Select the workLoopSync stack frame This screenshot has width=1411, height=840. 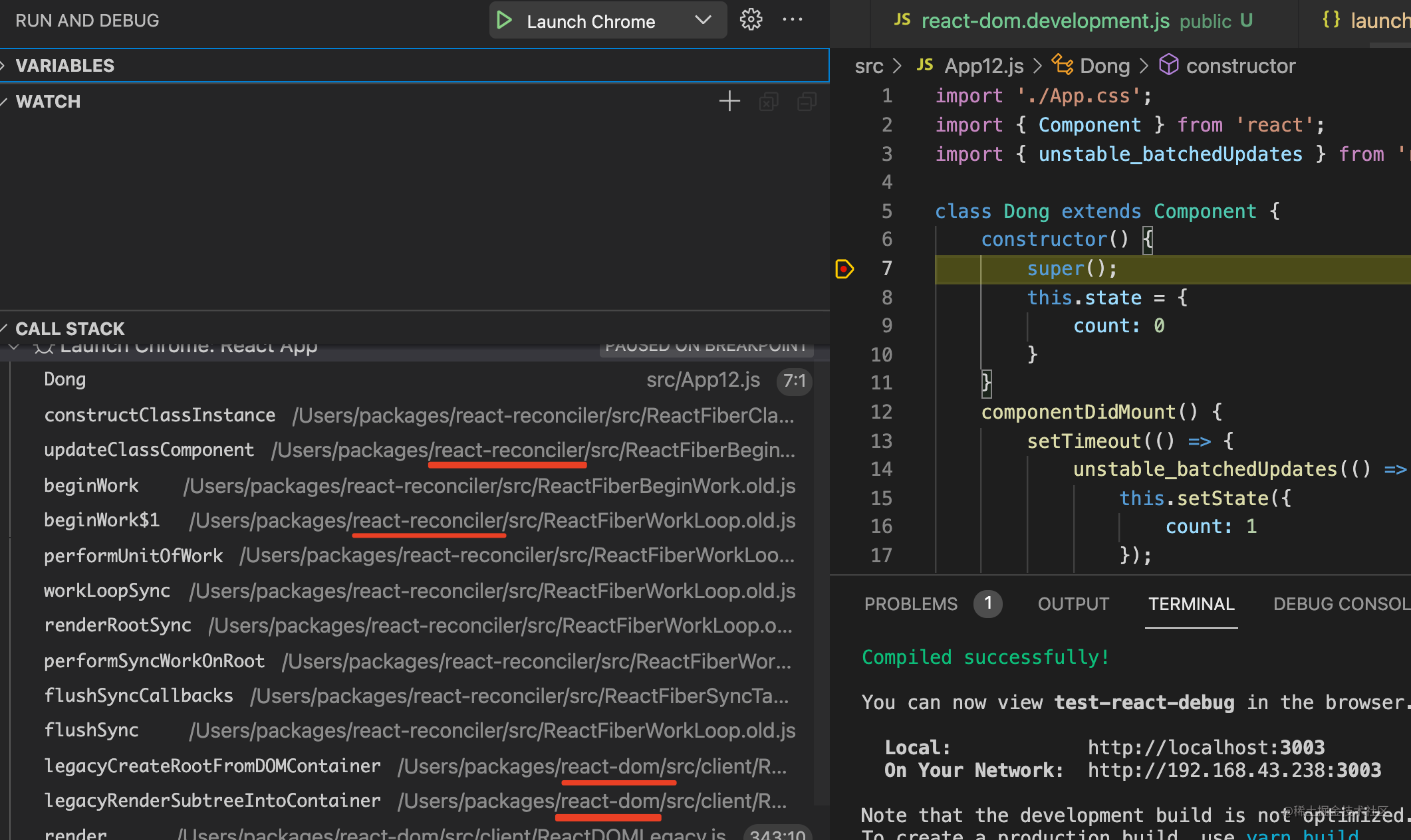[107, 591]
